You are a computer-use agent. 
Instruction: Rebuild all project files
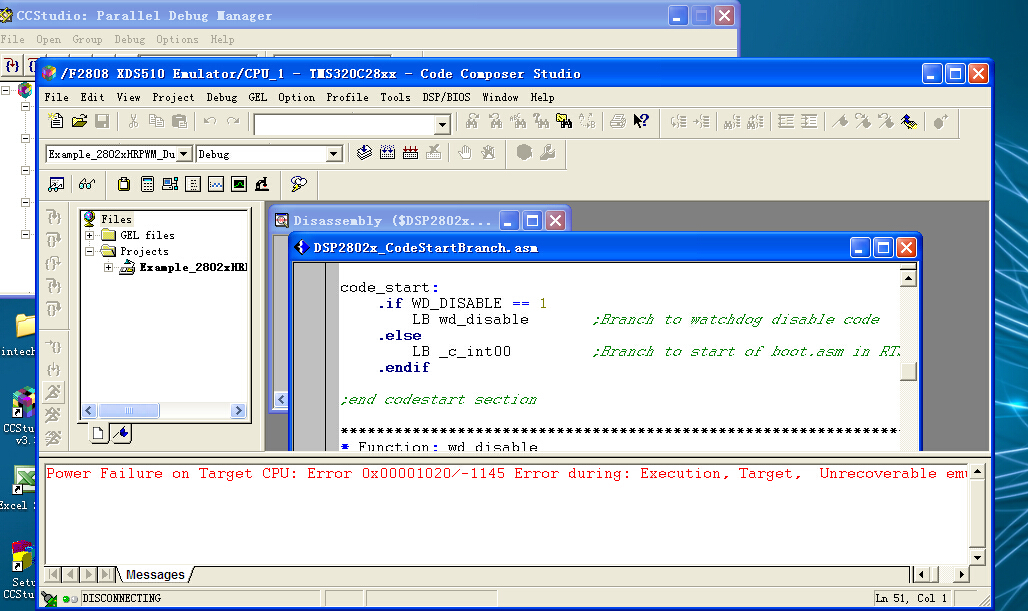click(410, 153)
